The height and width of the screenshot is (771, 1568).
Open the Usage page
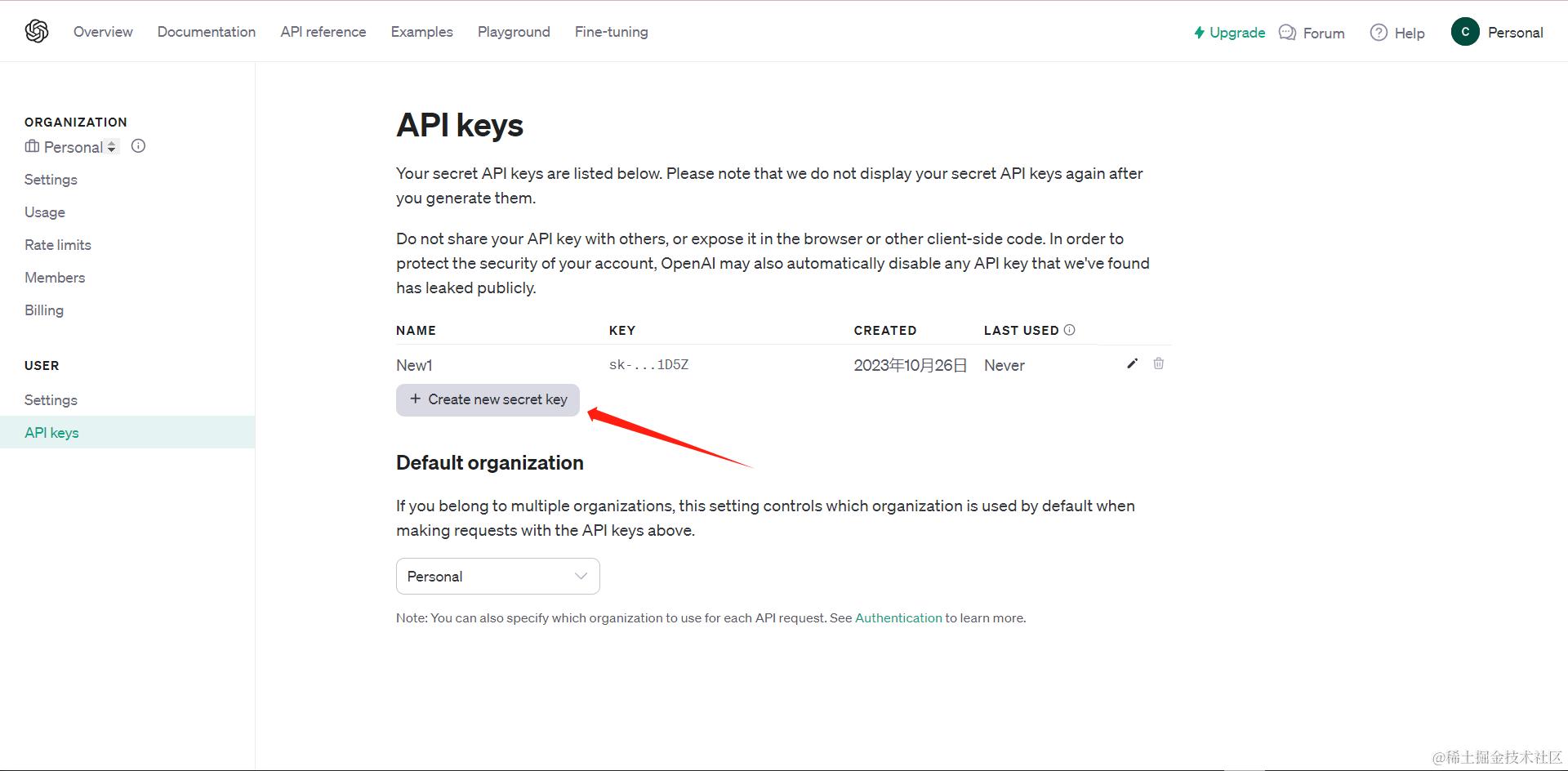coord(45,212)
